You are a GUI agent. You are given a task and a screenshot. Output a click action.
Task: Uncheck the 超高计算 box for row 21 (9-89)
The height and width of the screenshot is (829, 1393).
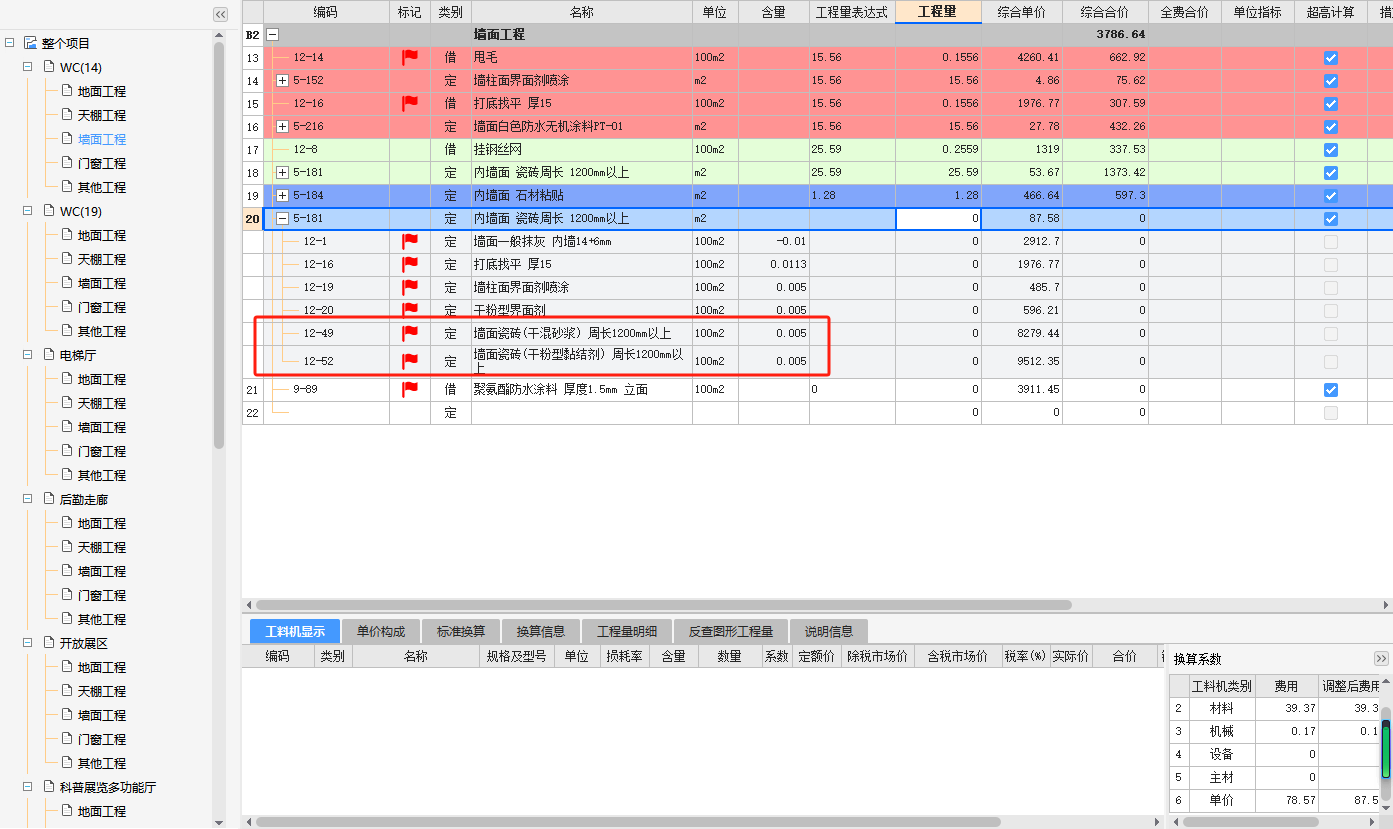1330,390
